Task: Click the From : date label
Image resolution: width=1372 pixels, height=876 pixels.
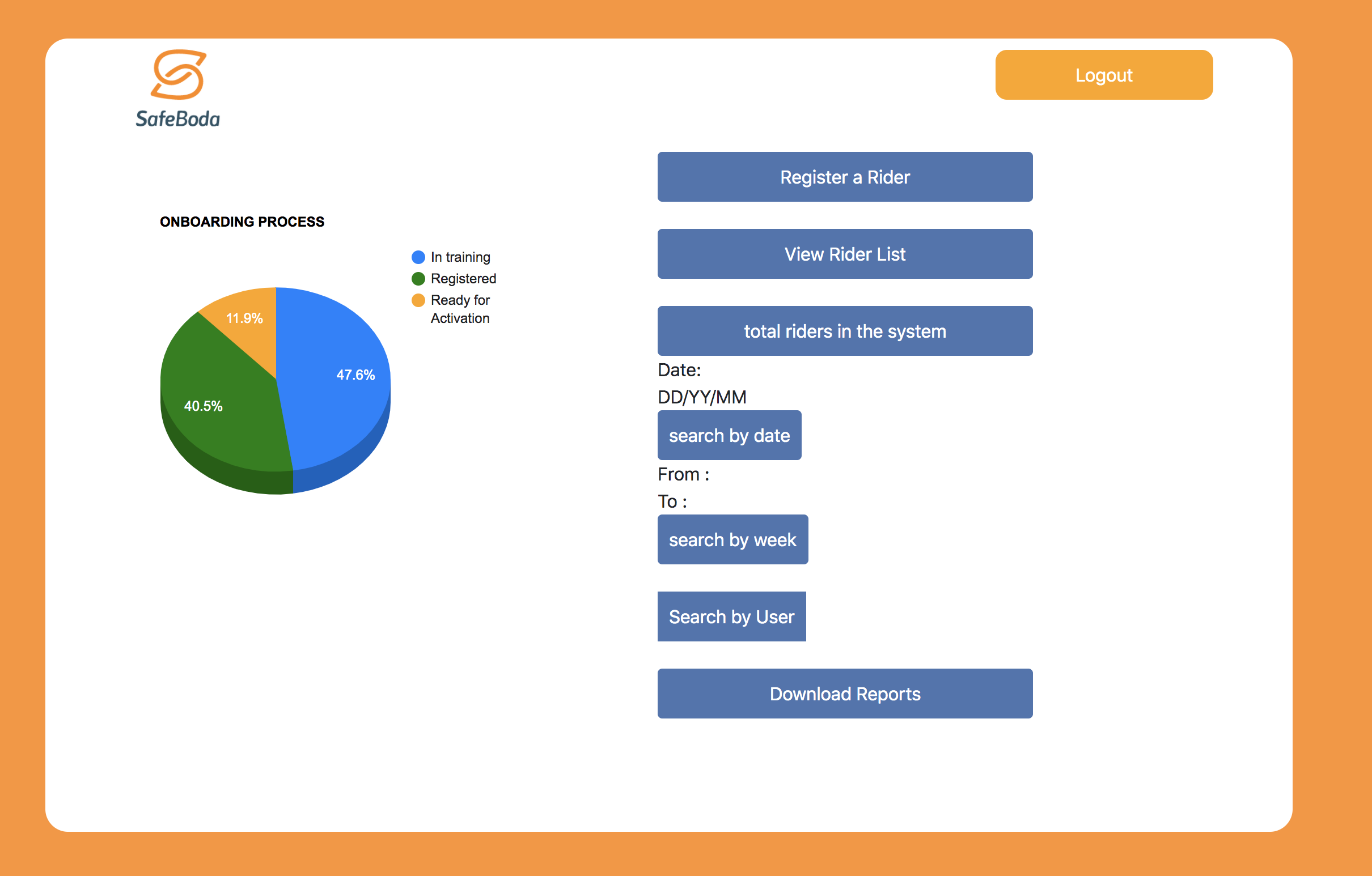Action: tap(683, 474)
